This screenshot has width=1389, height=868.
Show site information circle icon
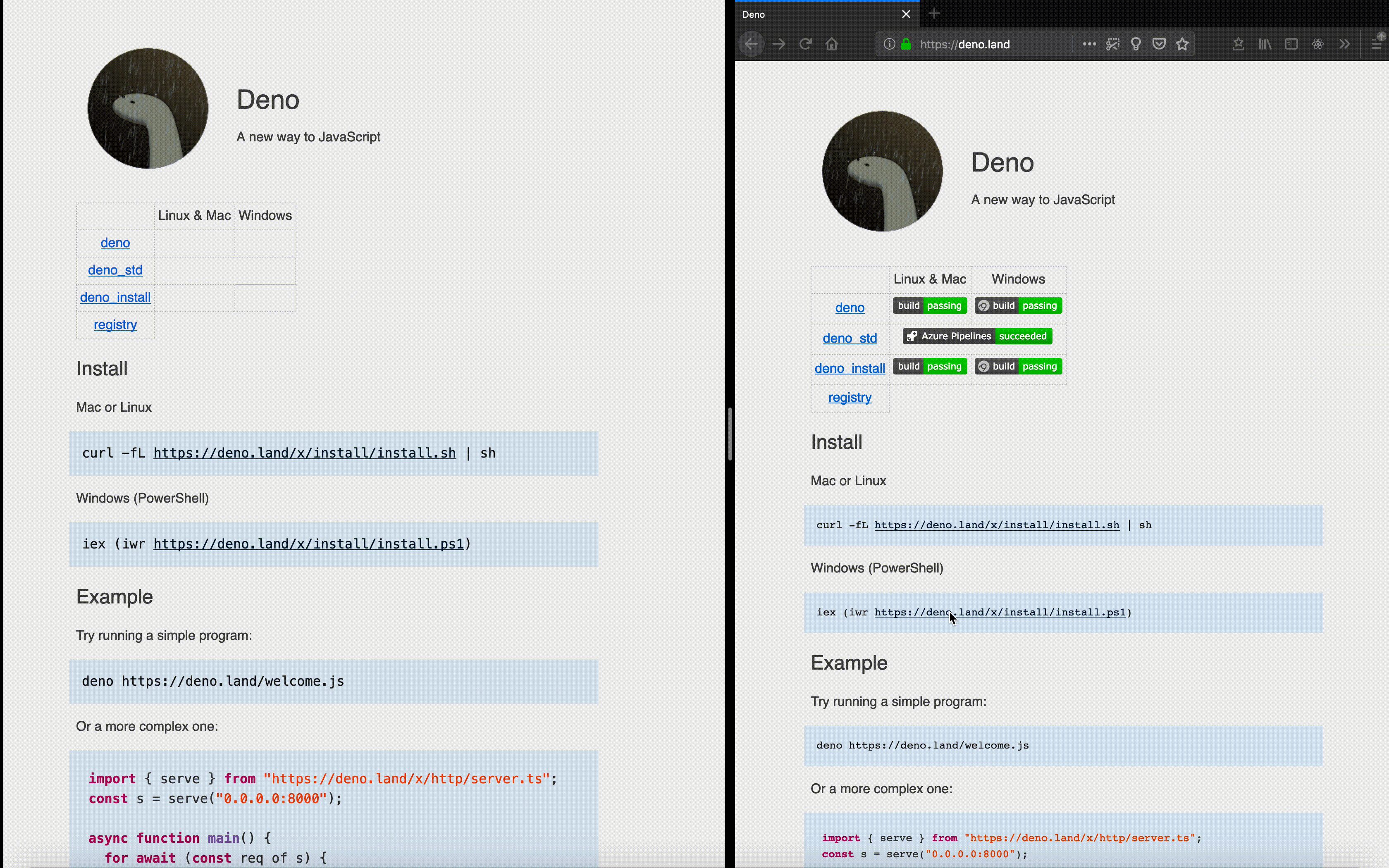(x=889, y=44)
